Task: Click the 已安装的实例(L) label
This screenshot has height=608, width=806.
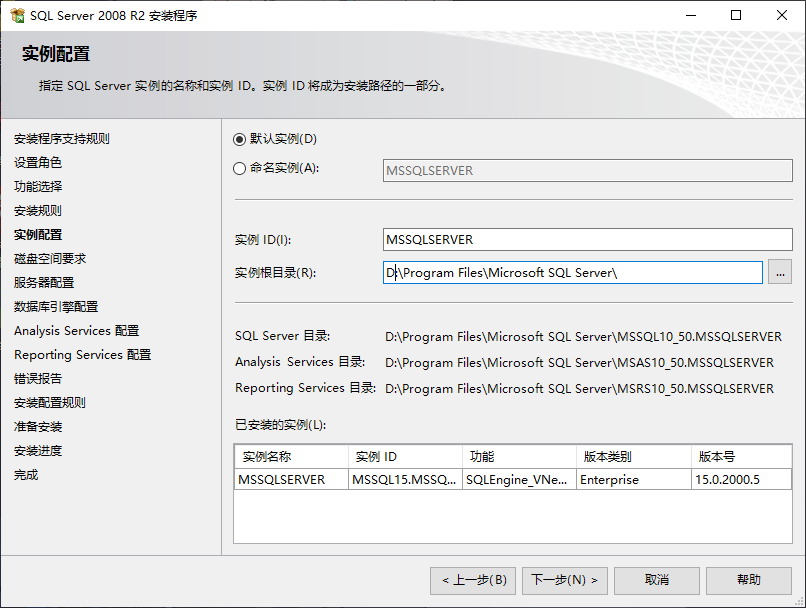Action: point(281,425)
